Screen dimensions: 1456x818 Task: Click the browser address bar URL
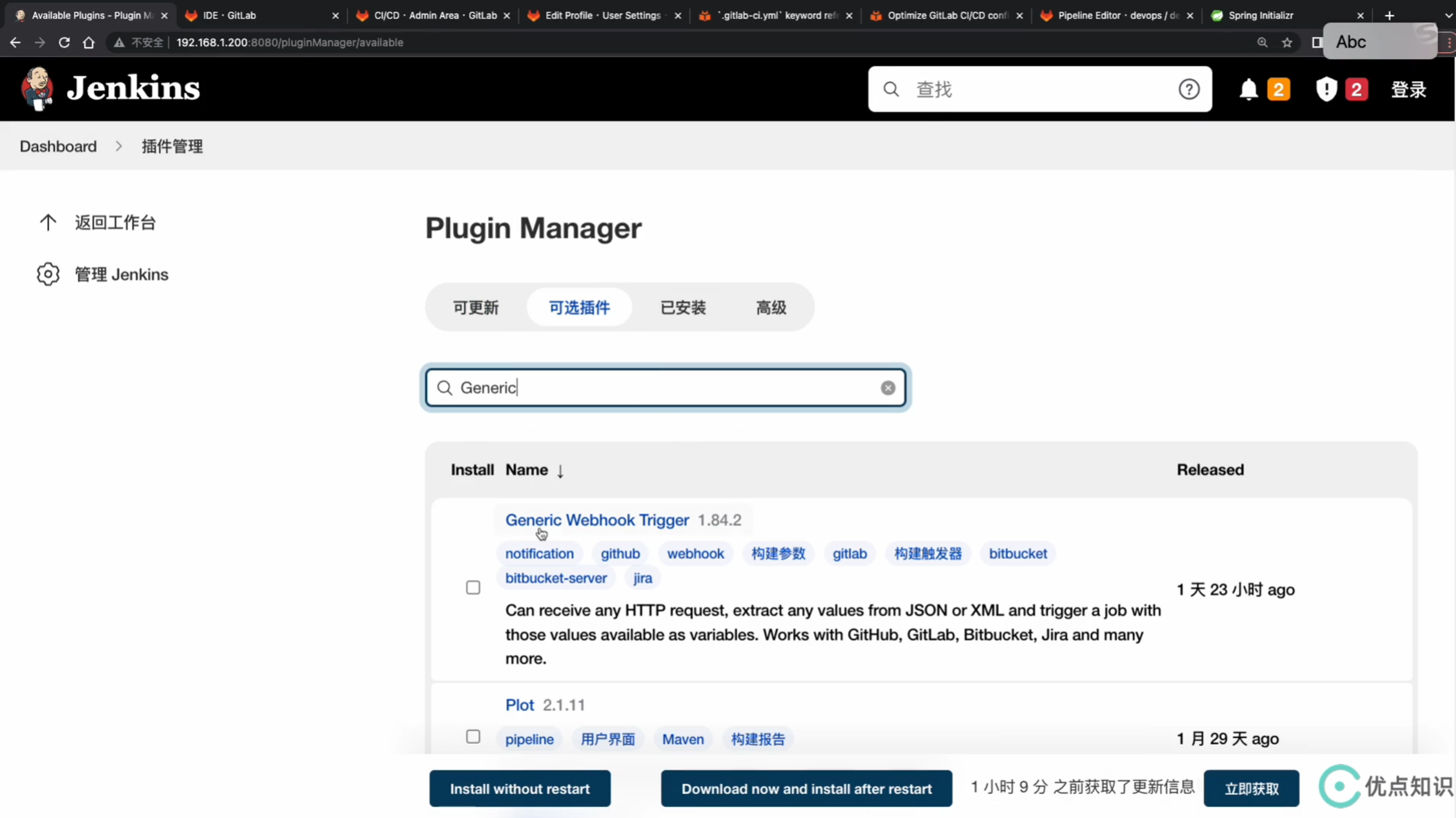click(289, 43)
